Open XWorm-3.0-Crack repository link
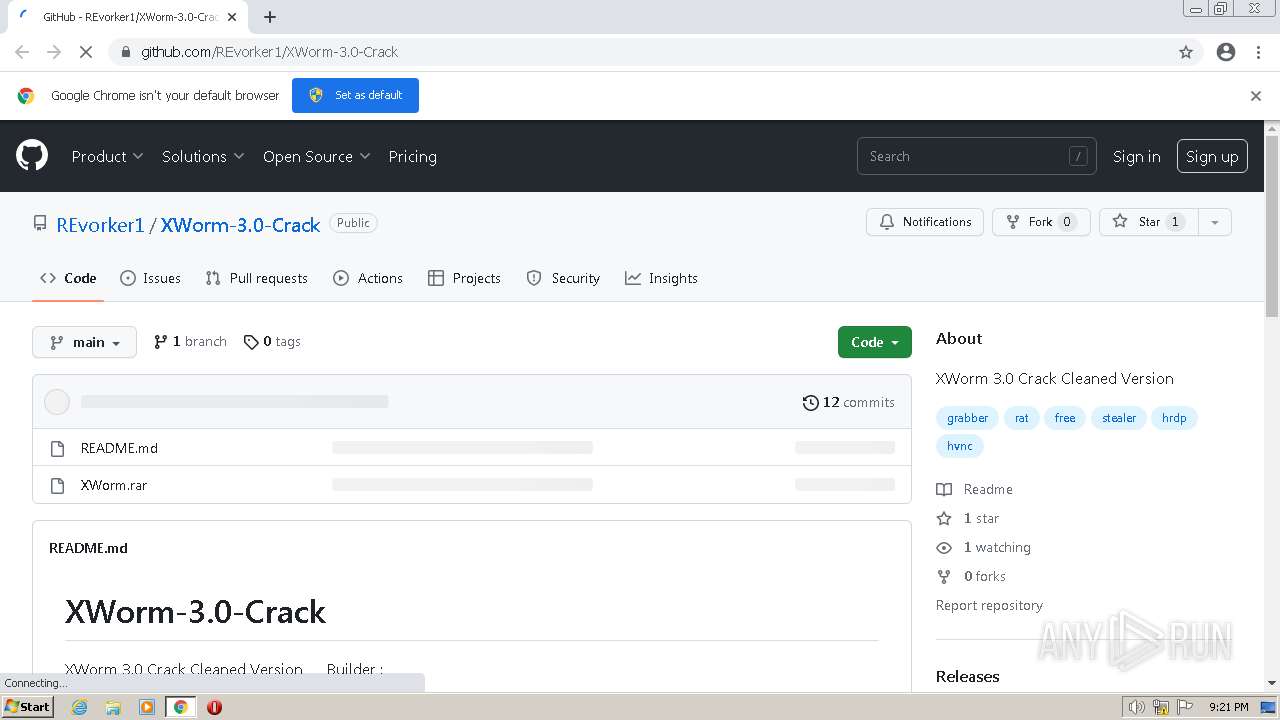Image resolution: width=1280 pixels, height=720 pixels. [240, 225]
